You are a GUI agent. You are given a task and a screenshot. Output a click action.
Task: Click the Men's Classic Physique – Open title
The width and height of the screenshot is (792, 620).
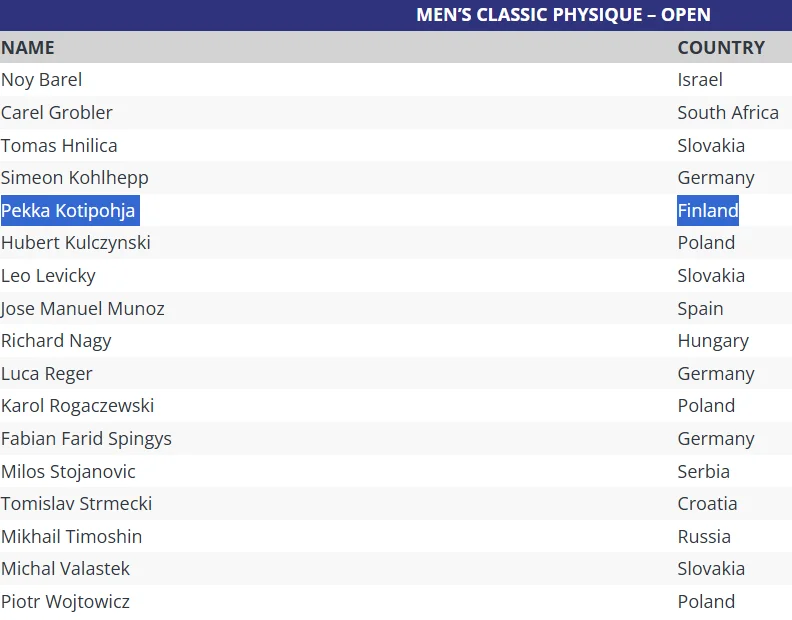[x=563, y=15]
